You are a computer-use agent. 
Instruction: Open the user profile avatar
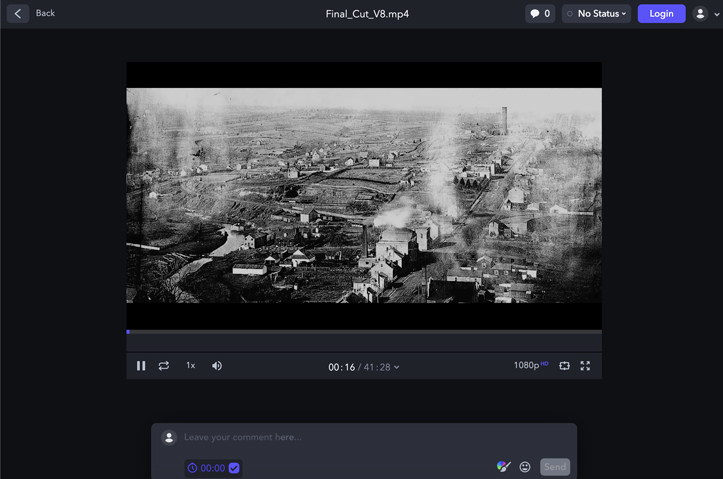coord(700,14)
